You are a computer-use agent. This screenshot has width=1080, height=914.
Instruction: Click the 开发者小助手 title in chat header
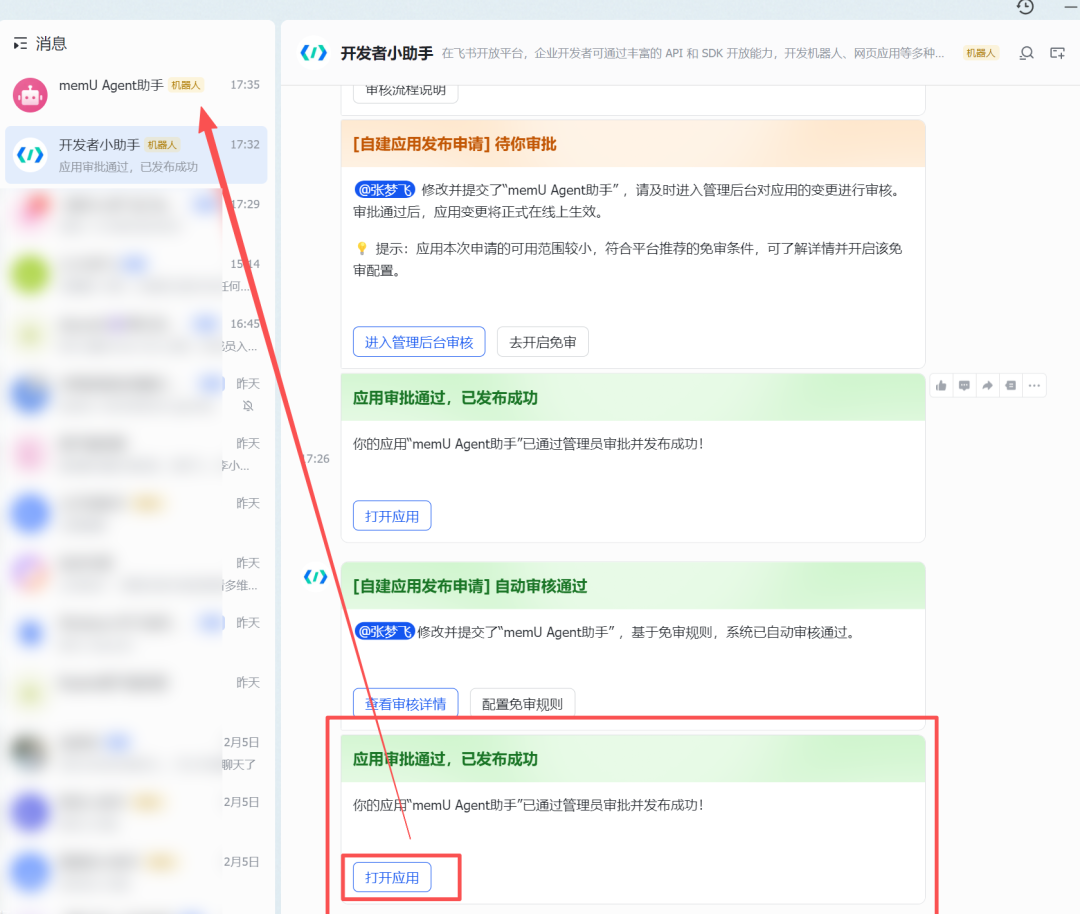[386, 53]
